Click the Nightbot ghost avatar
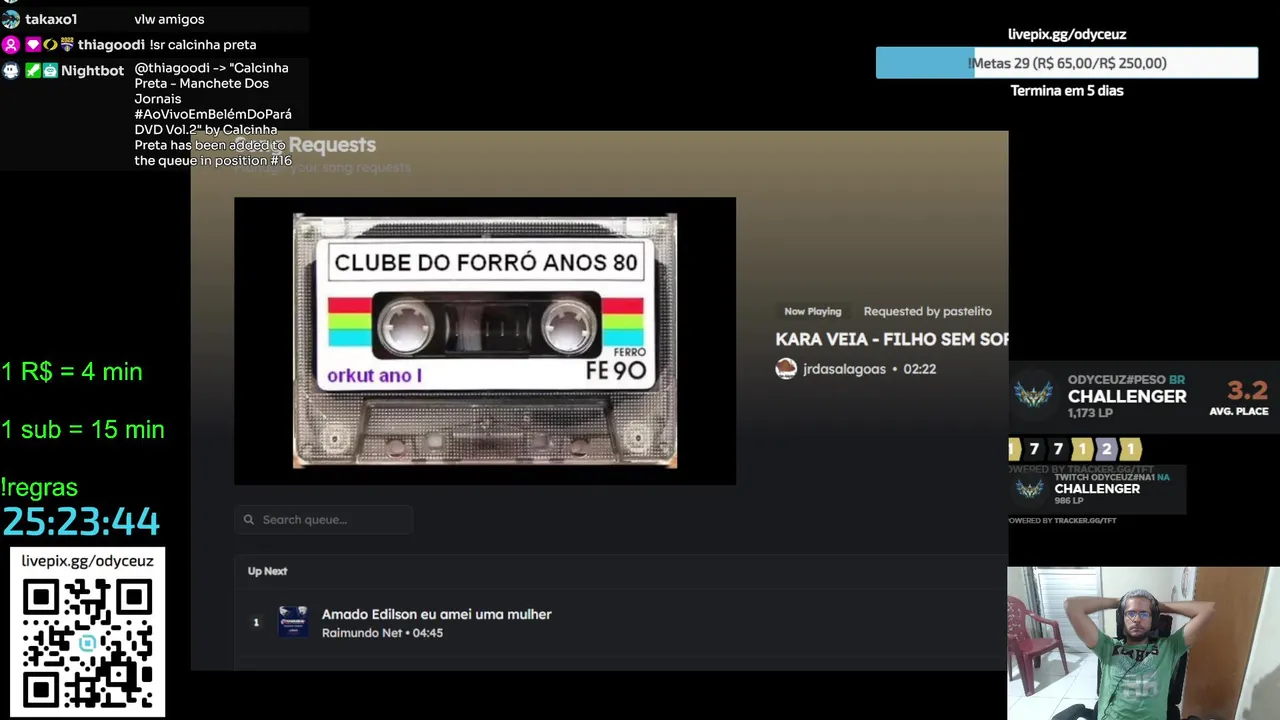Viewport: 1280px width, 720px height. tap(10, 71)
